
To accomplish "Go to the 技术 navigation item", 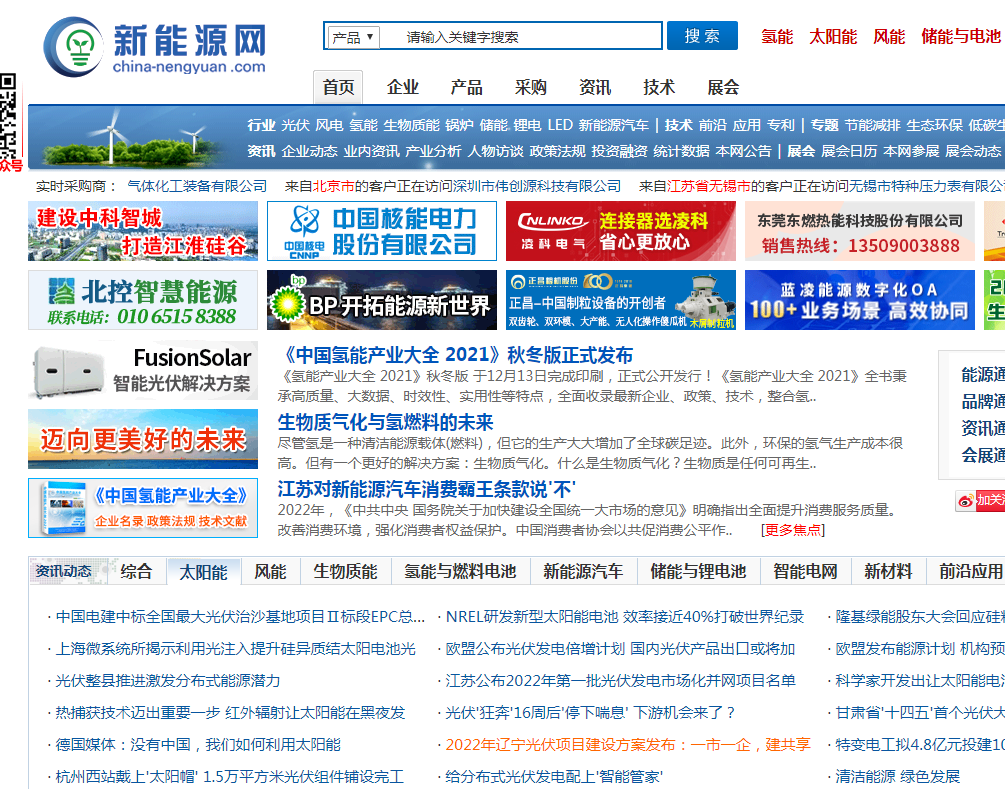I will [x=659, y=87].
